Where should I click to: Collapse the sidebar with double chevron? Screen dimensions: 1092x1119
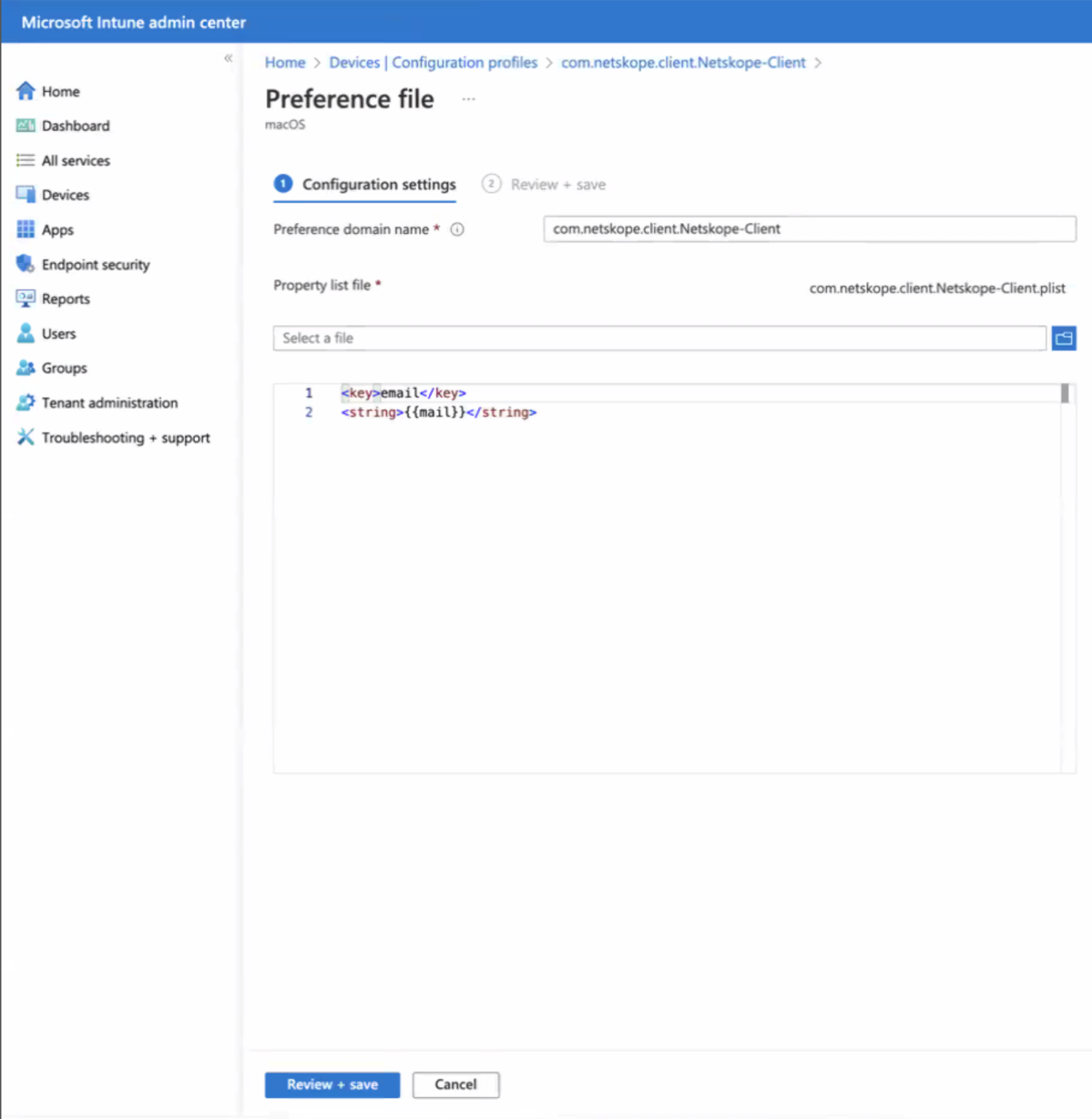228,58
